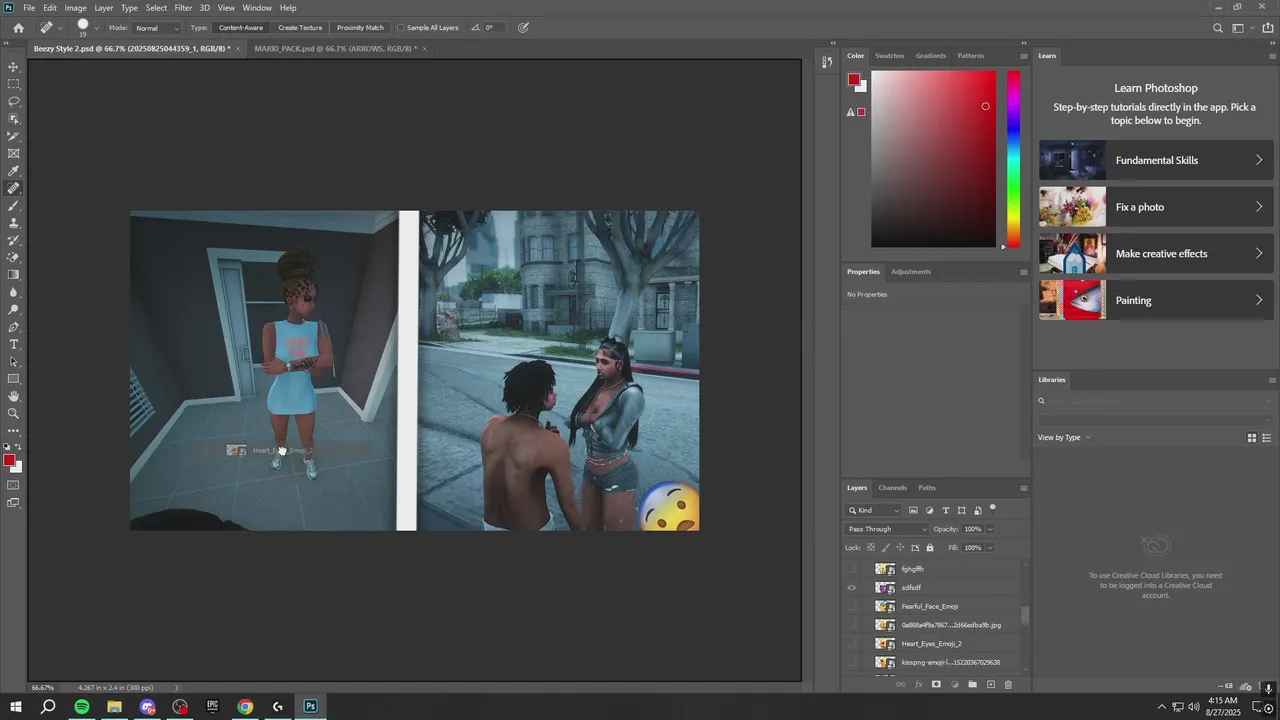Viewport: 1280px width, 720px height.
Task: Select the Gradient tool
Action: pyautogui.click(x=14, y=275)
